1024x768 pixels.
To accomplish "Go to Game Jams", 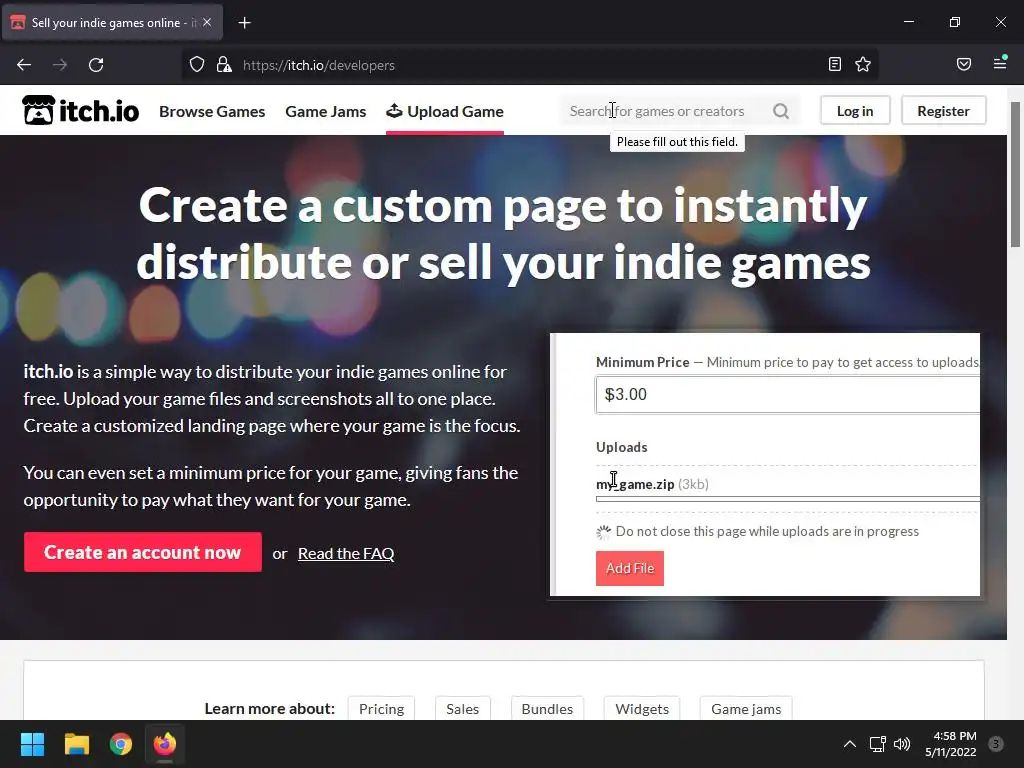I will [x=326, y=112].
